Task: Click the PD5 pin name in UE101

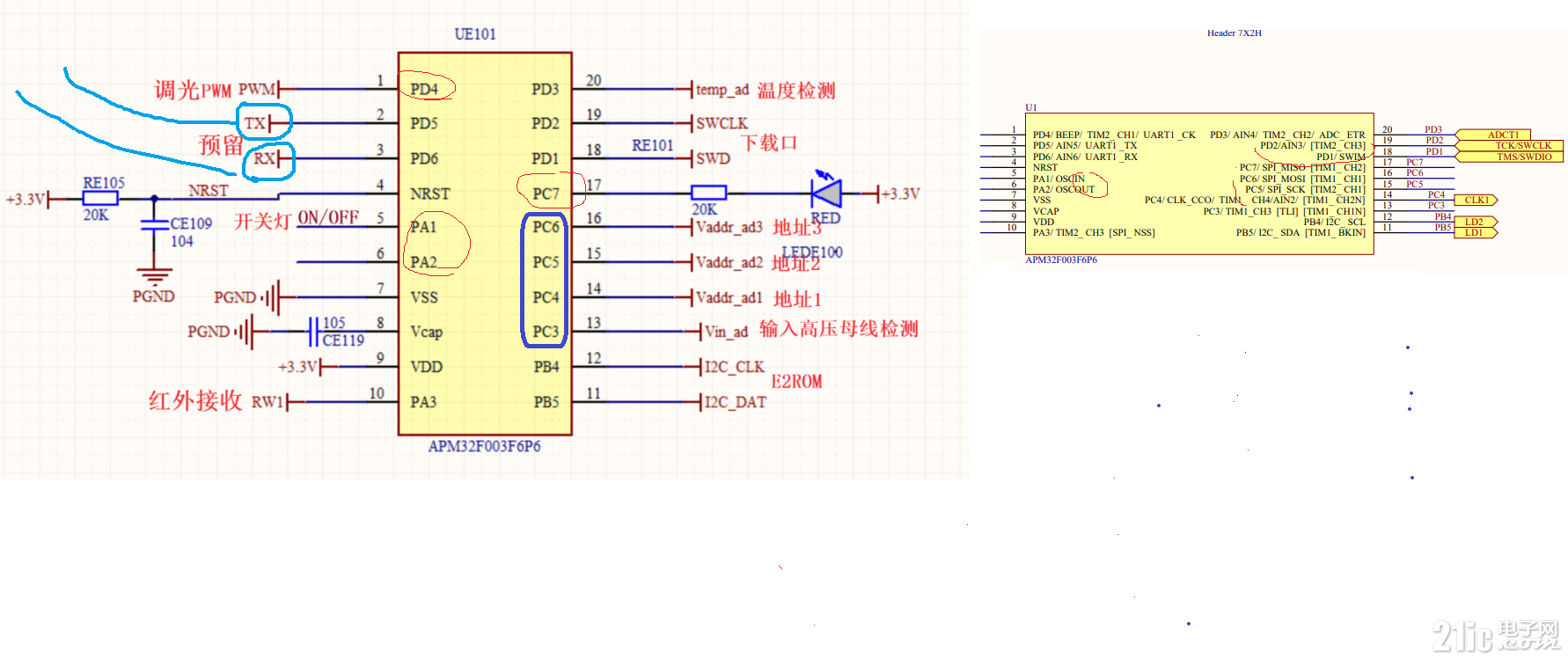Action: 424,123
